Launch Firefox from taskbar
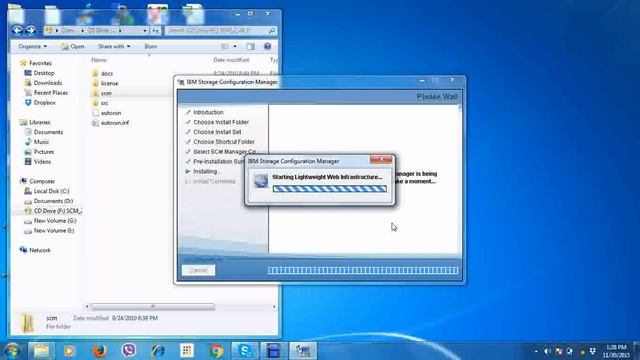Image resolution: width=640 pixels, height=360 pixels. (99, 351)
